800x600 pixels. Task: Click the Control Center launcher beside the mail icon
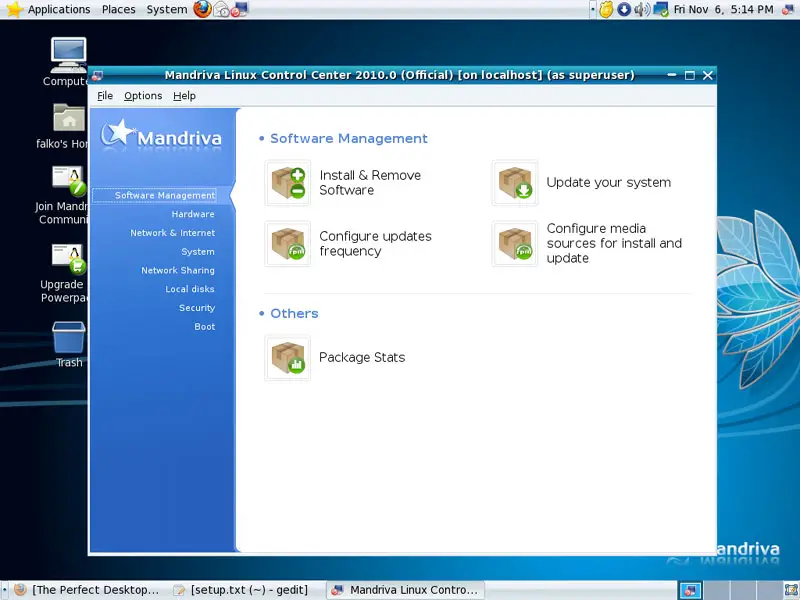point(239,9)
